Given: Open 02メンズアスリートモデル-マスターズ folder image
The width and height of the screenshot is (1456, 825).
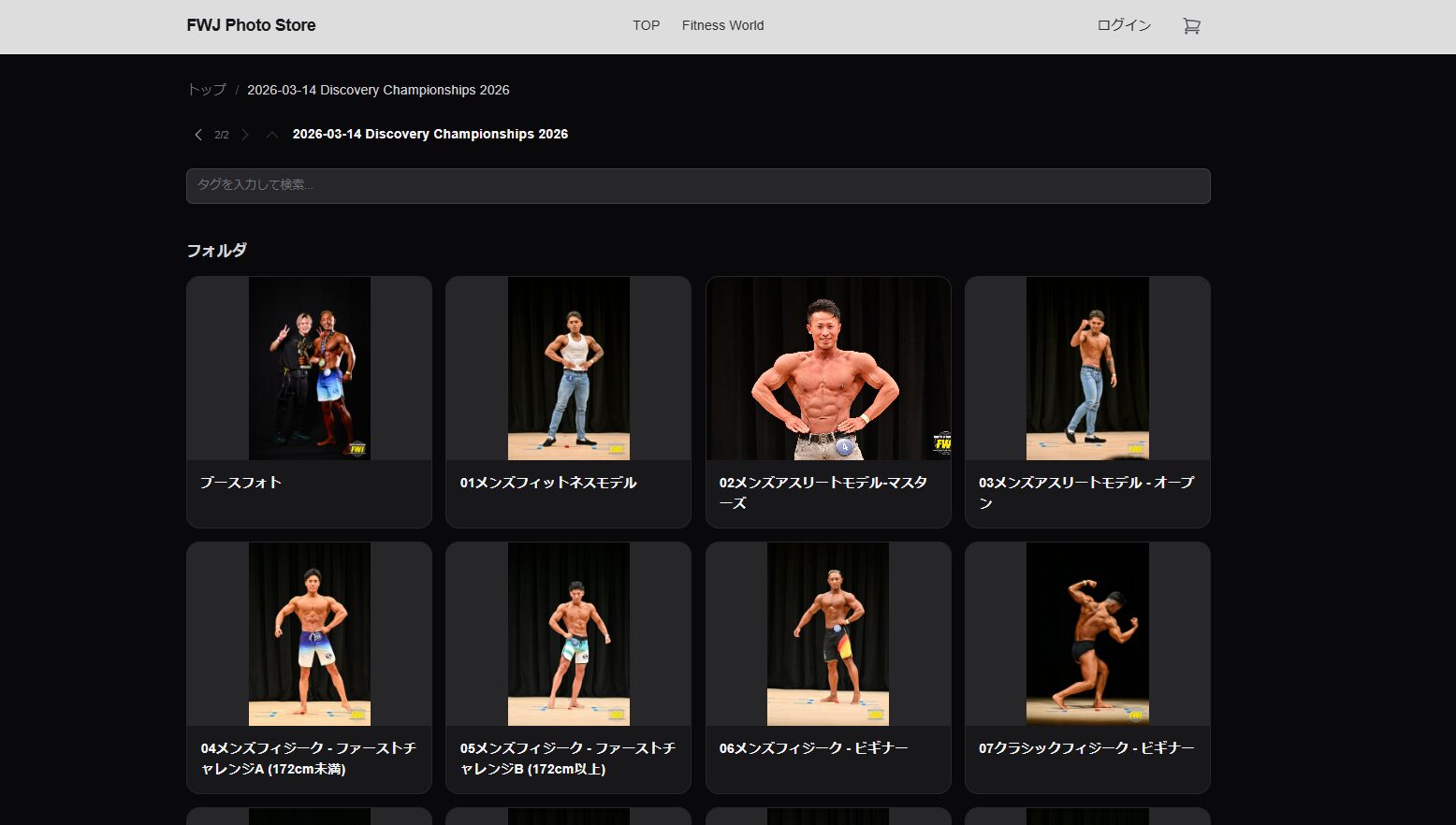Looking at the screenshot, I should click(x=828, y=369).
